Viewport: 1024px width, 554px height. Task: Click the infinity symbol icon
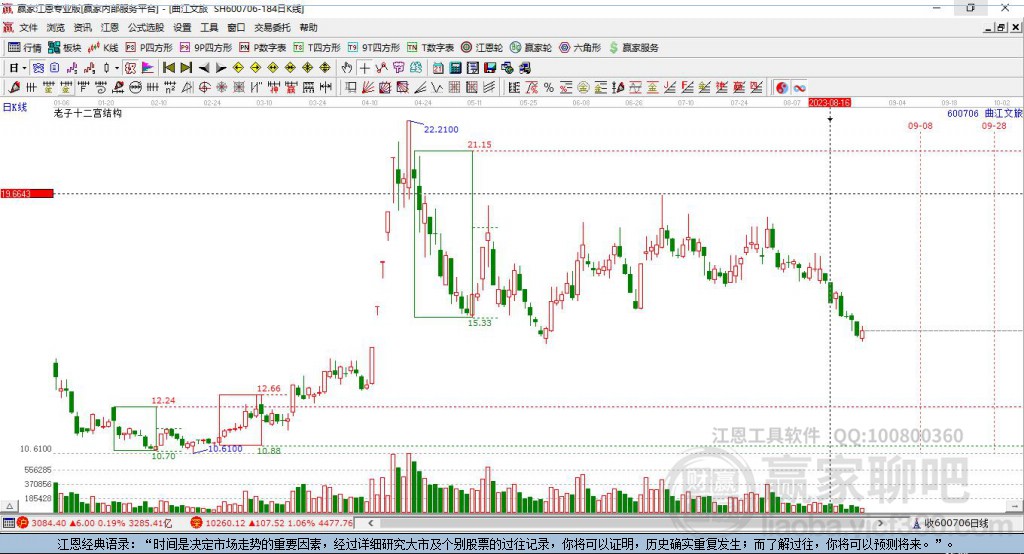pyautogui.click(x=799, y=88)
